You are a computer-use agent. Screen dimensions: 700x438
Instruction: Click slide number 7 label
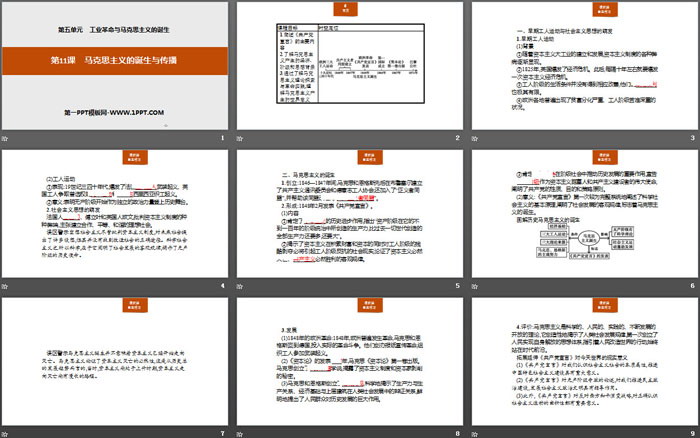223,433
